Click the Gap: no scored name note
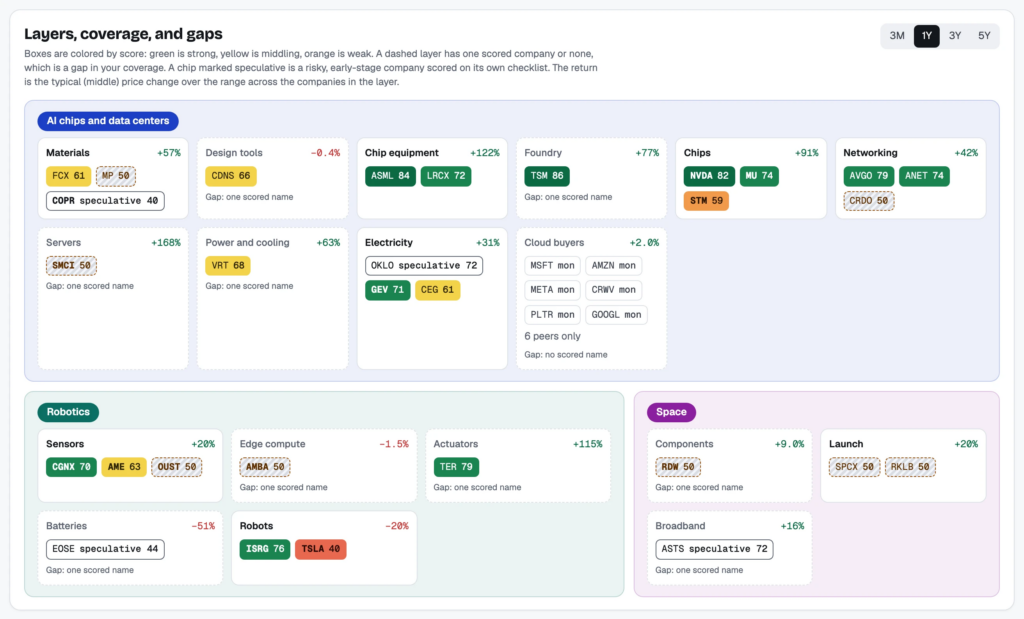This screenshot has height=619, width=1024. coord(566,355)
